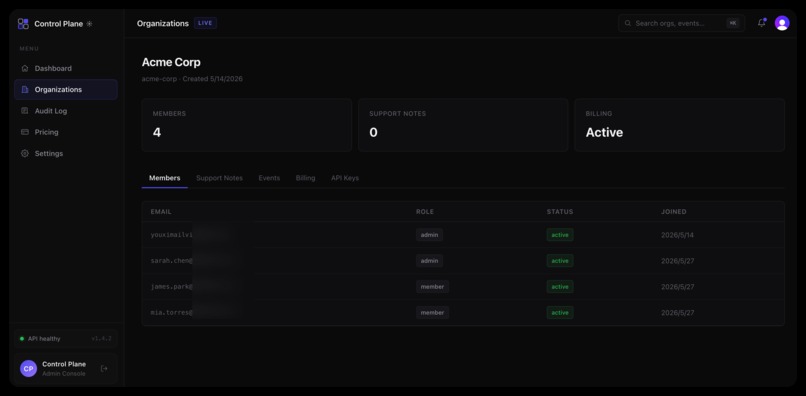Open the Events tab
The image size is (806, 396).
(x=269, y=178)
